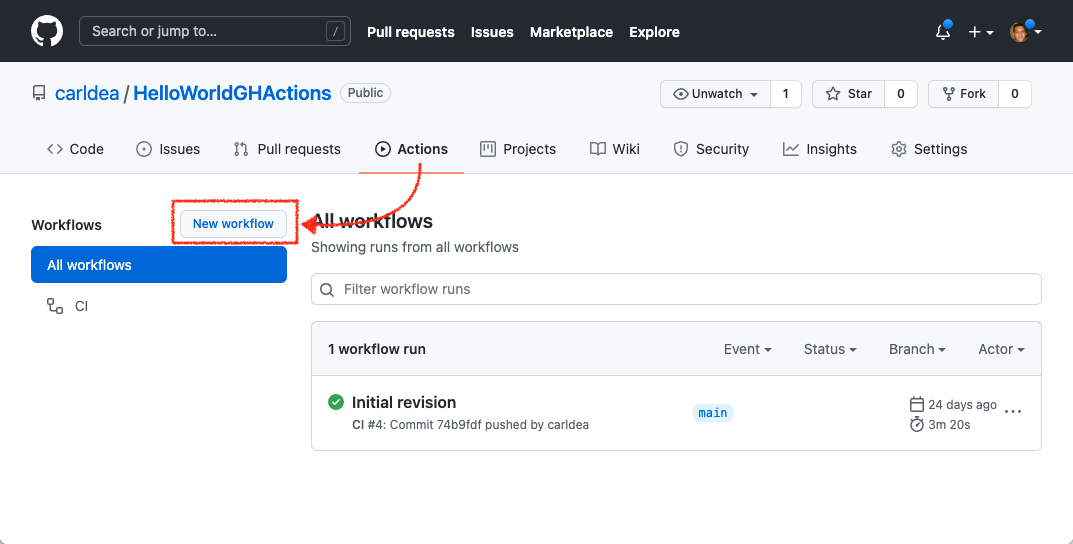Click the main branch label

pos(713,413)
